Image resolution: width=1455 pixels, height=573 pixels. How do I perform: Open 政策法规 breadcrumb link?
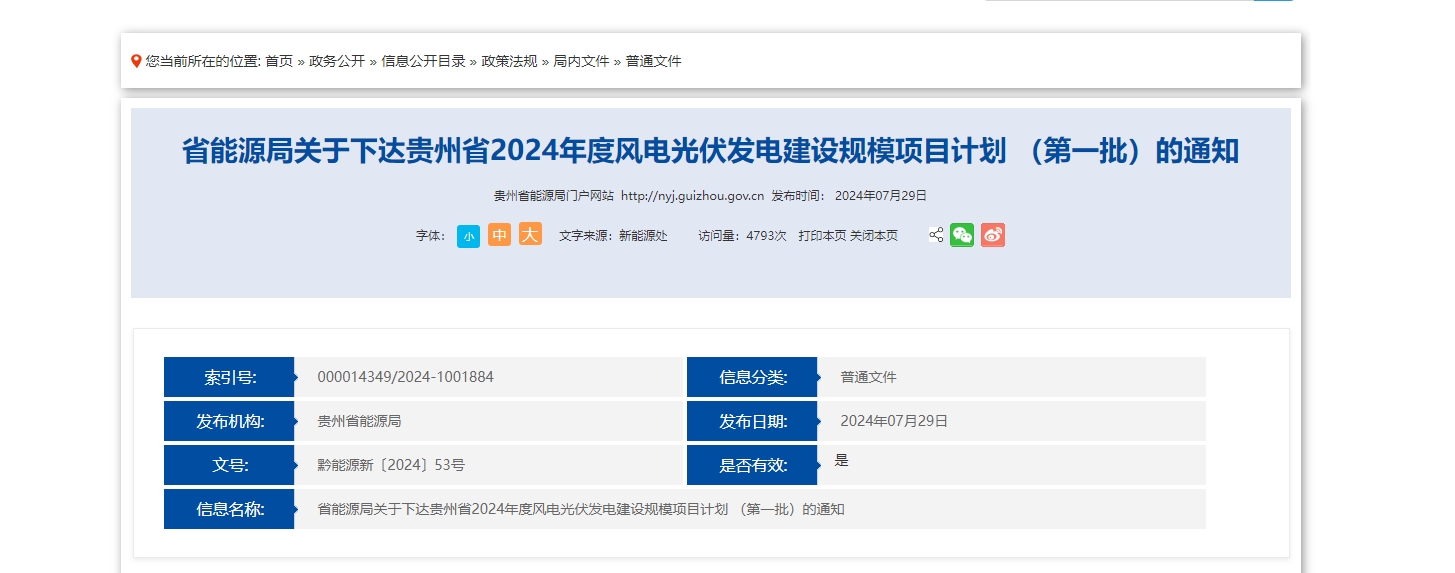tap(509, 61)
